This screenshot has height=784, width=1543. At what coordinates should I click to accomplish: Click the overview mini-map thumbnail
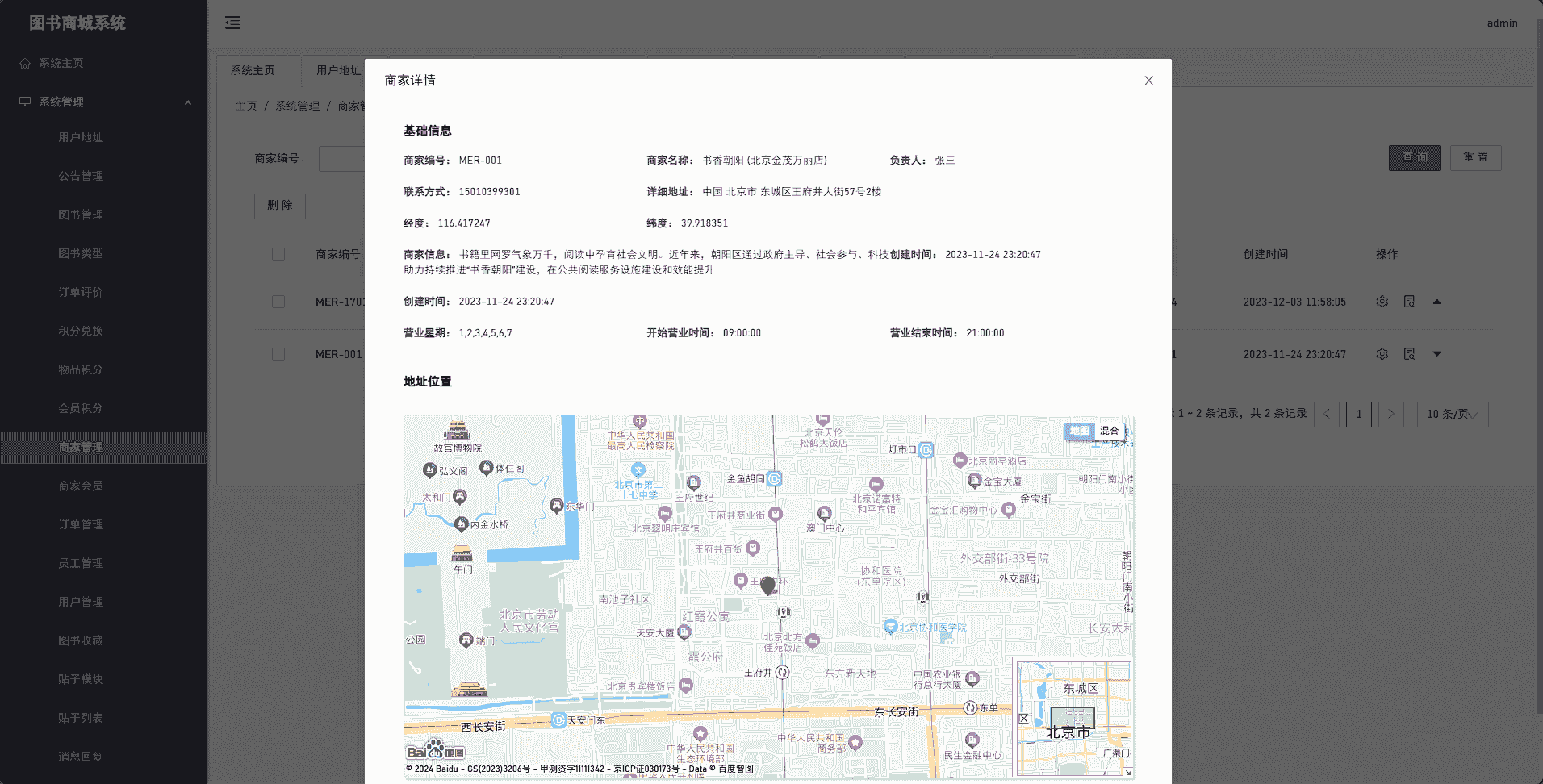pos(1073,718)
